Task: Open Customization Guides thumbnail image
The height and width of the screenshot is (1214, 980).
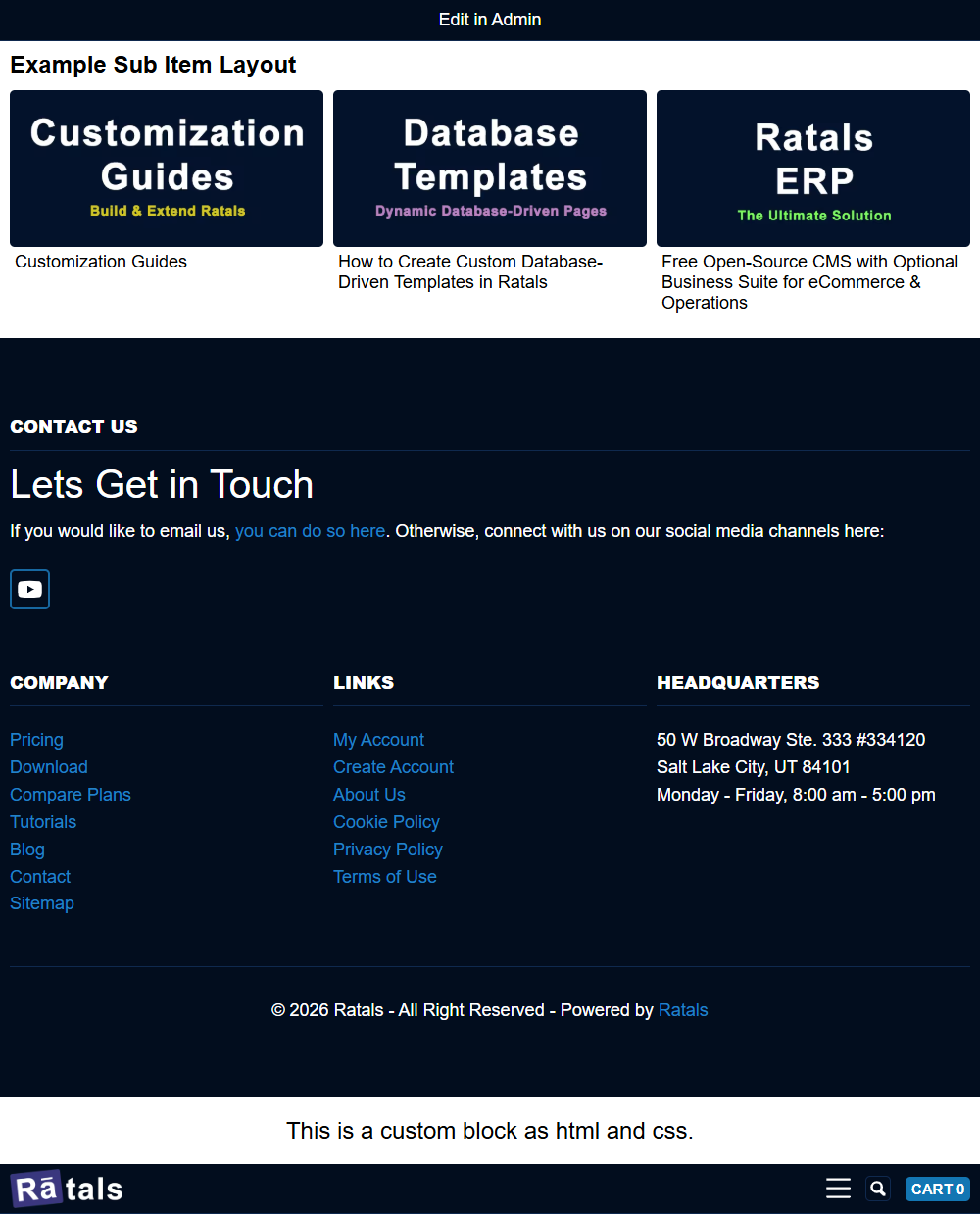Action: [x=167, y=169]
